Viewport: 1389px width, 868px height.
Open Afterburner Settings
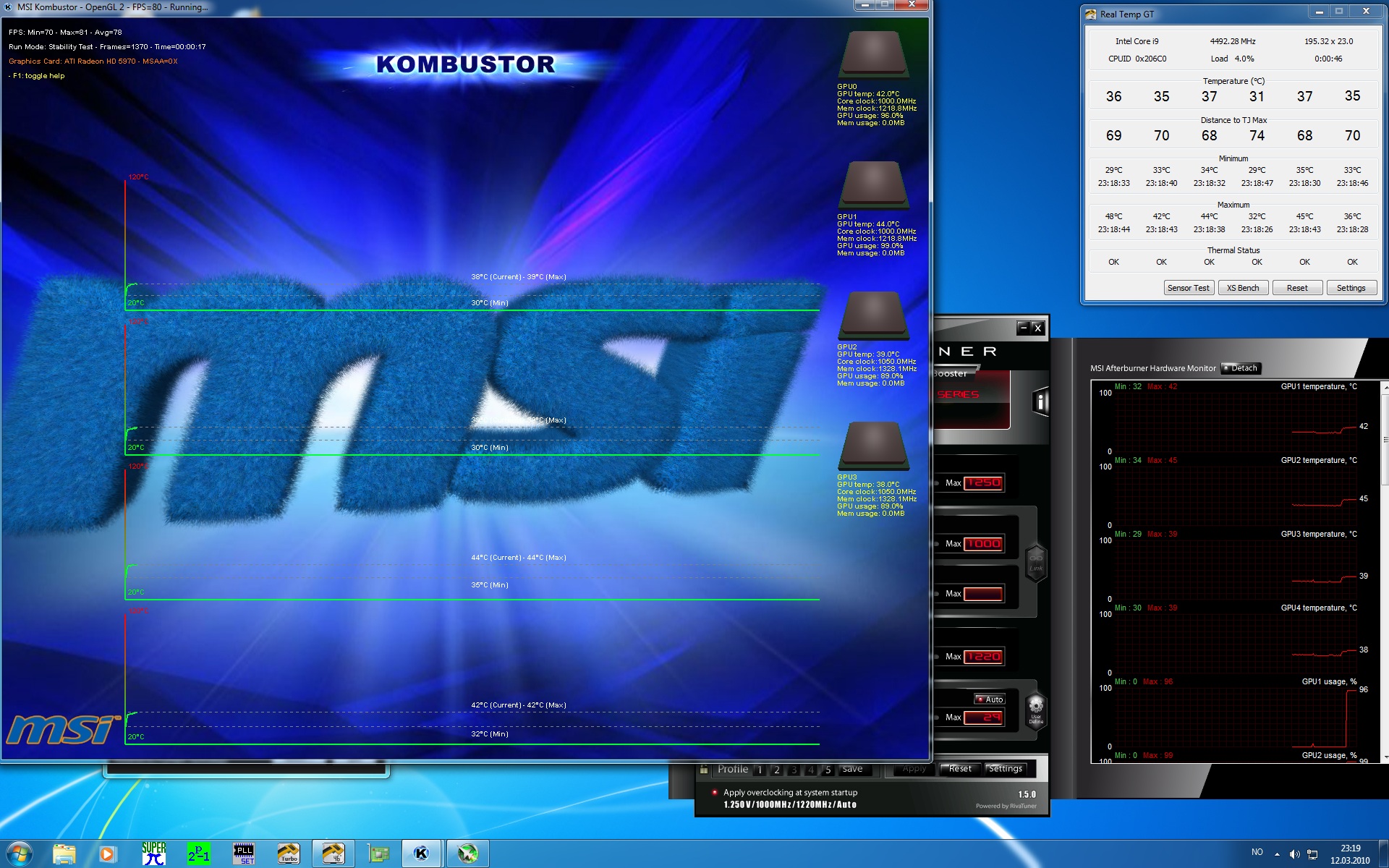tap(1006, 769)
